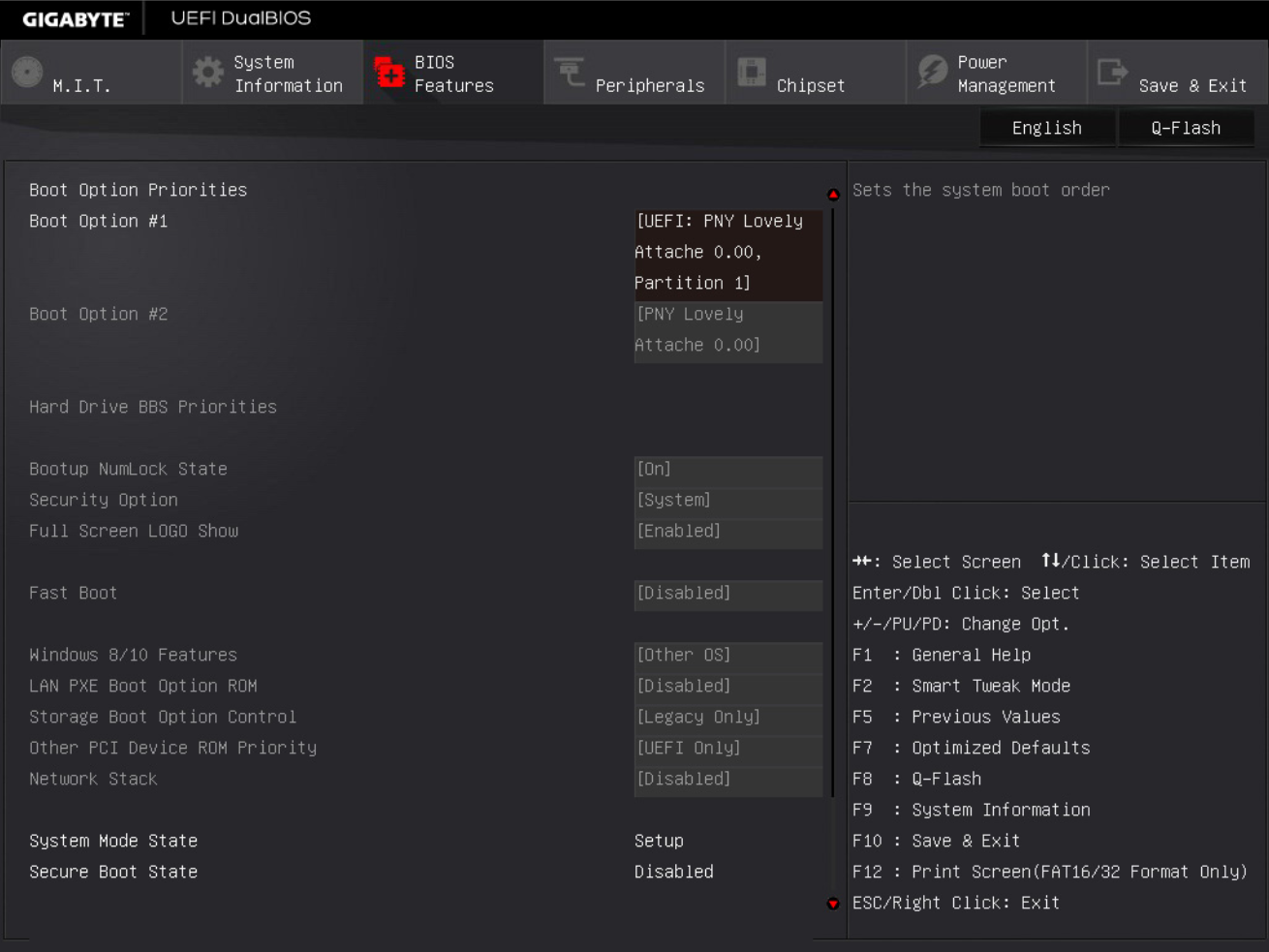
Task: Click the Power Management lightning icon
Action: [x=933, y=71]
